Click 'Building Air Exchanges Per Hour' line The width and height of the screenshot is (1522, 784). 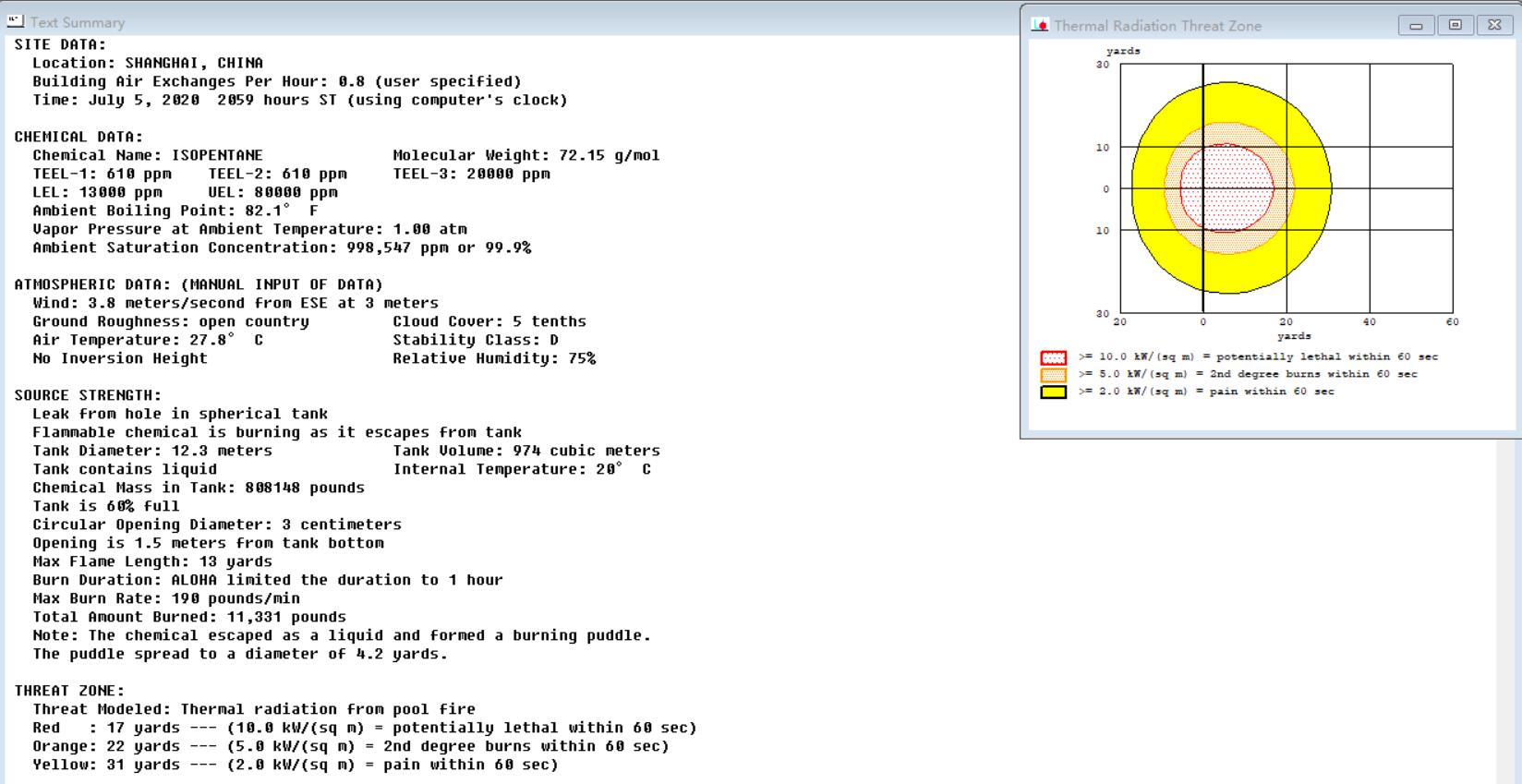(x=277, y=81)
